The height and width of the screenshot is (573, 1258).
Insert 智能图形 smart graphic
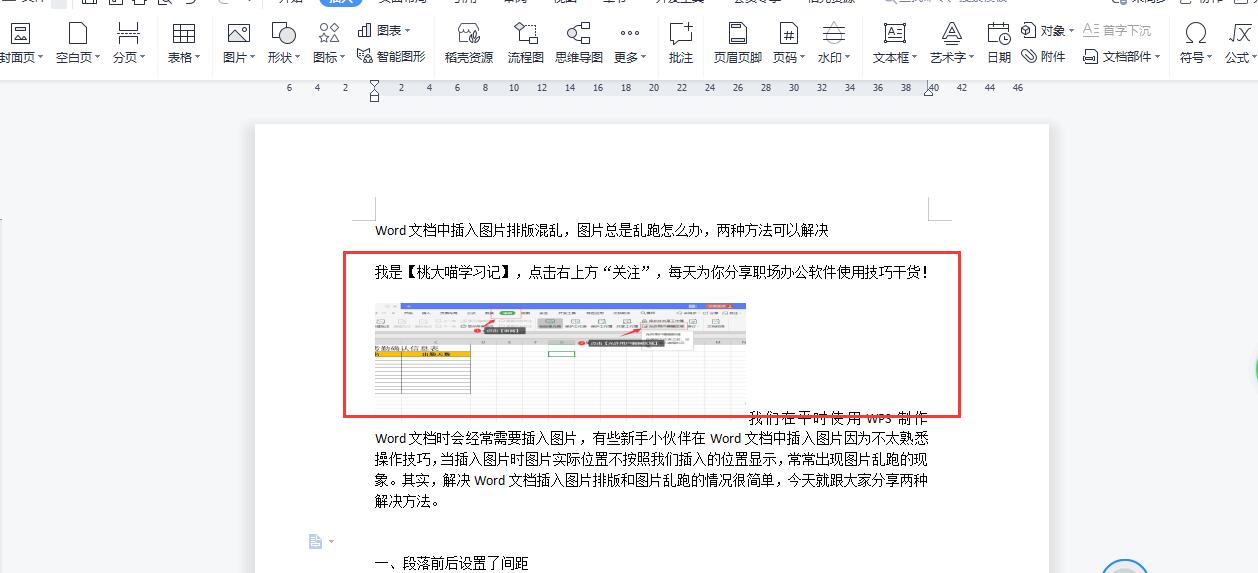point(391,57)
